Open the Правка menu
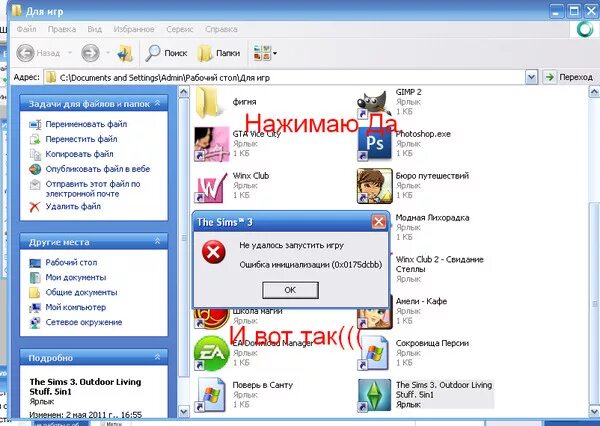The image size is (600, 426). (x=62, y=29)
